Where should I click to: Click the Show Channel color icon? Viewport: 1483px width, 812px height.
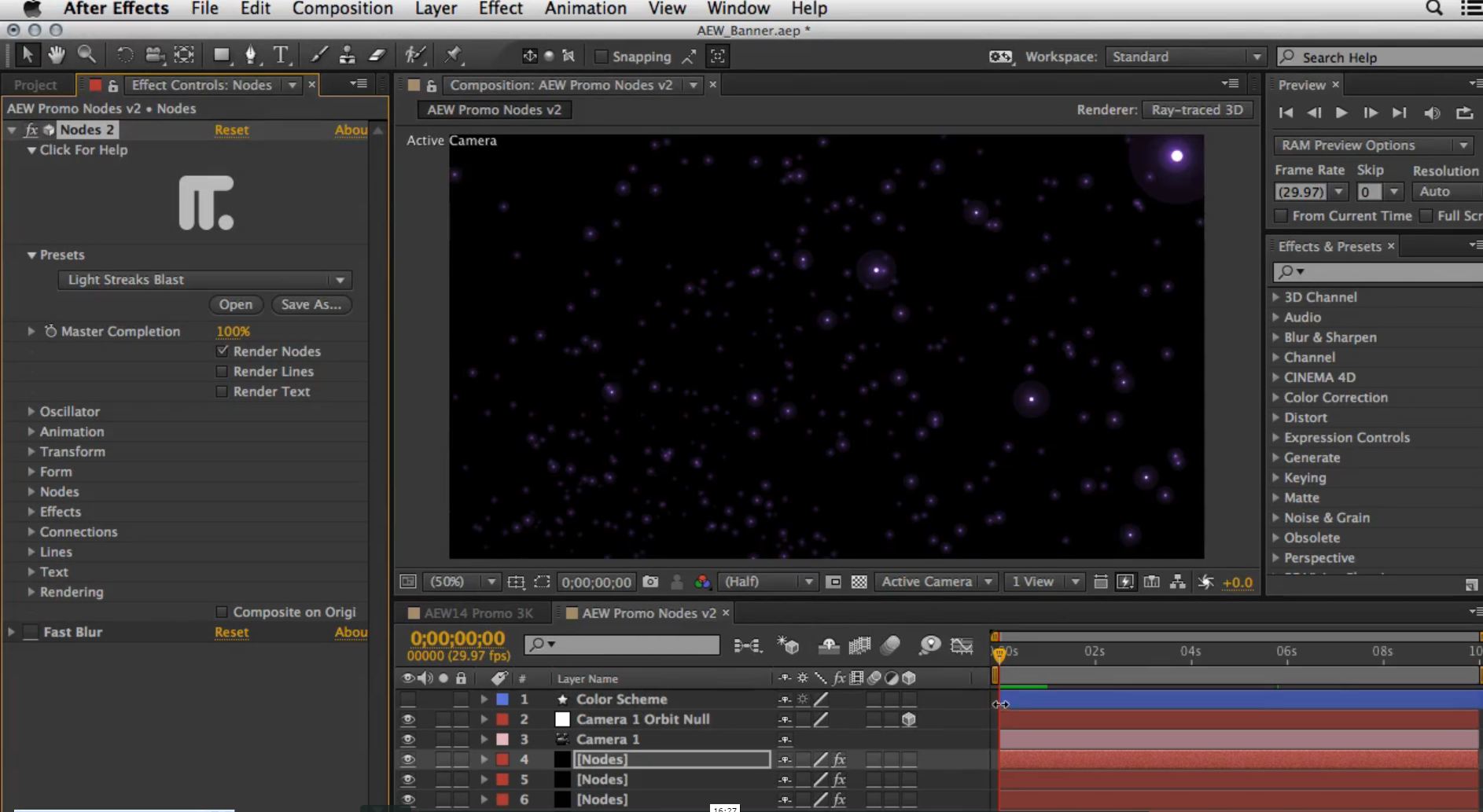click(x=702, y=582)
